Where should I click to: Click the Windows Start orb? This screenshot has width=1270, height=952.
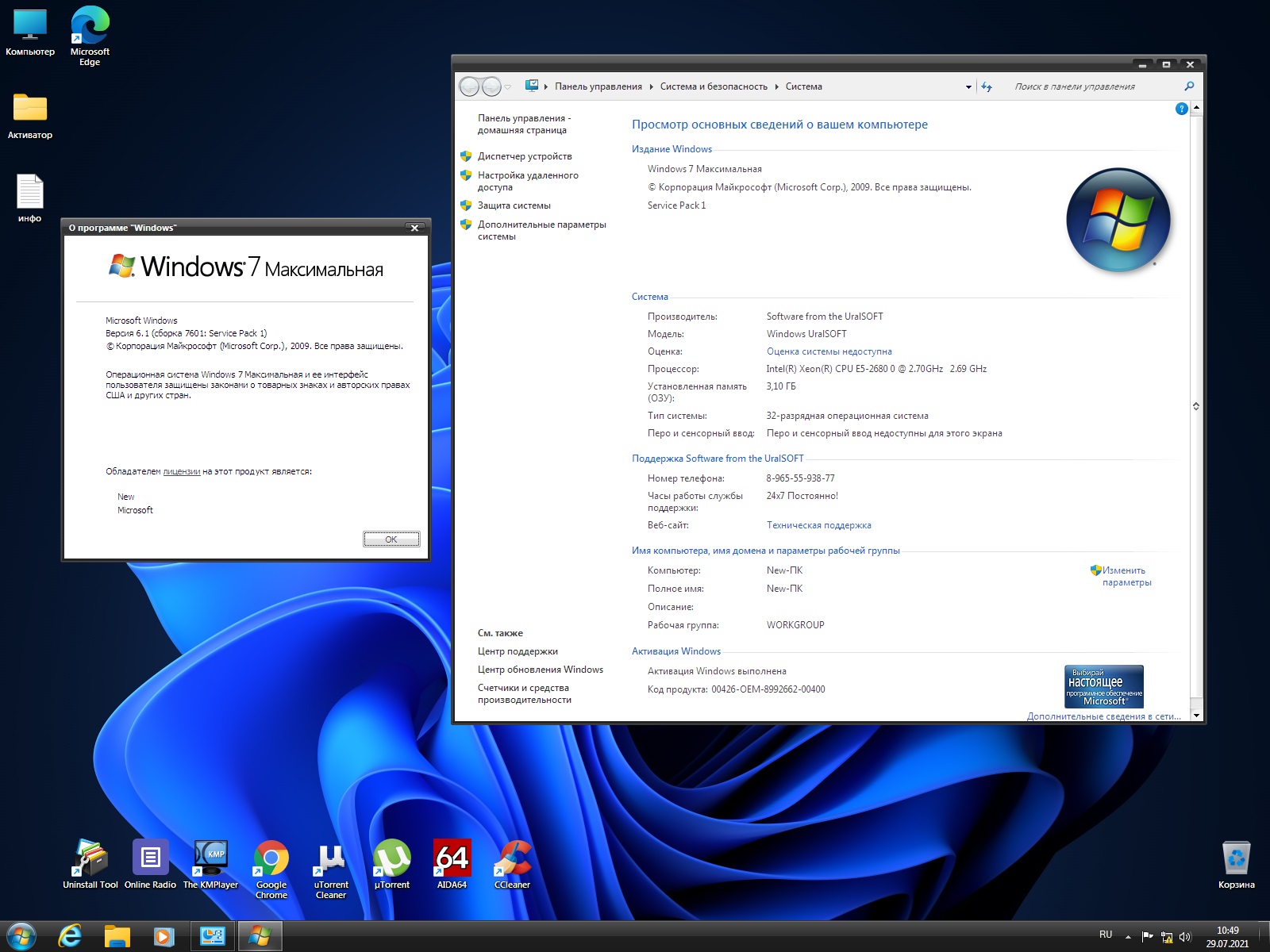tap(21, 936)
